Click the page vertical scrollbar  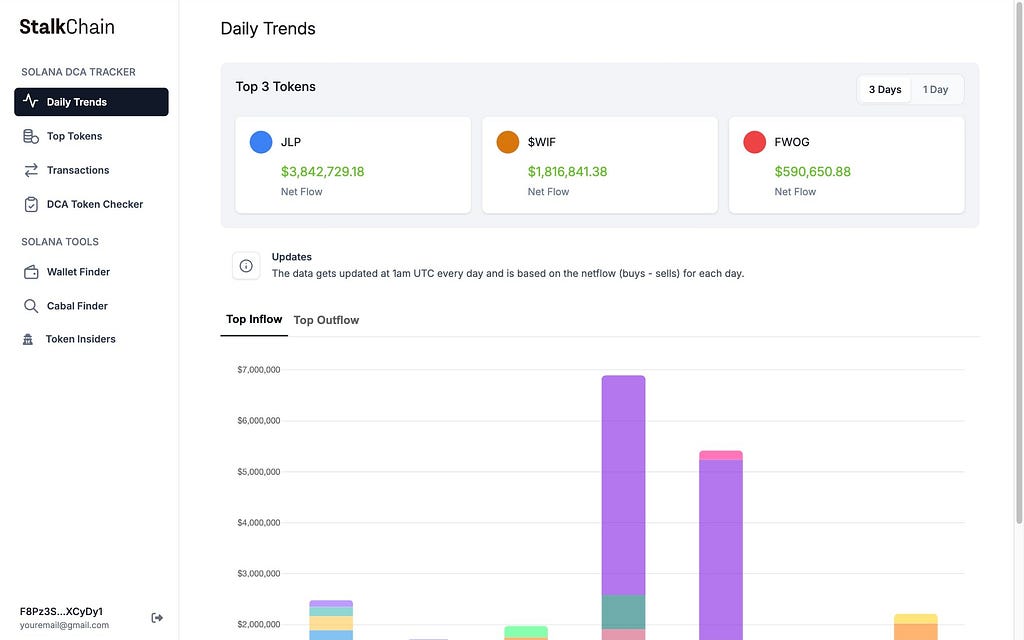pyautogui.click(x=1019, y=261)
